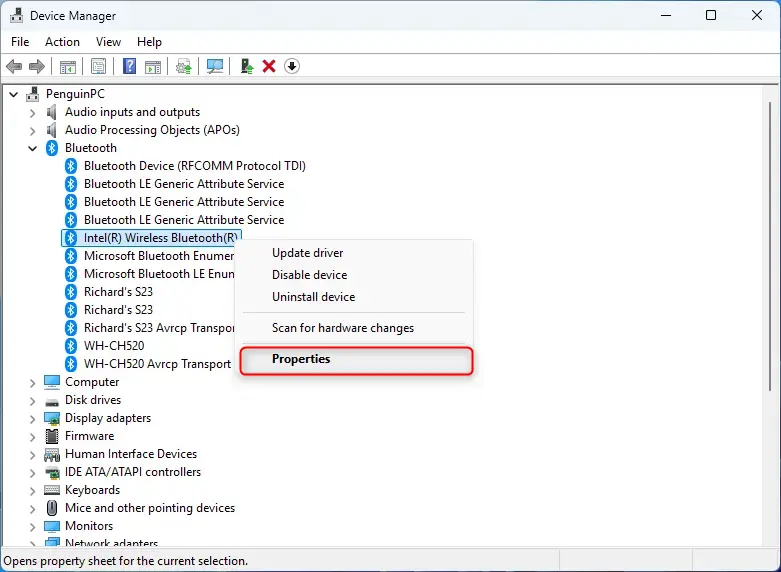The width and height of the screenshot is (781, 572).
Task: Click the Audio inputs and outputs speaker icon
Action: coord(51,112)
